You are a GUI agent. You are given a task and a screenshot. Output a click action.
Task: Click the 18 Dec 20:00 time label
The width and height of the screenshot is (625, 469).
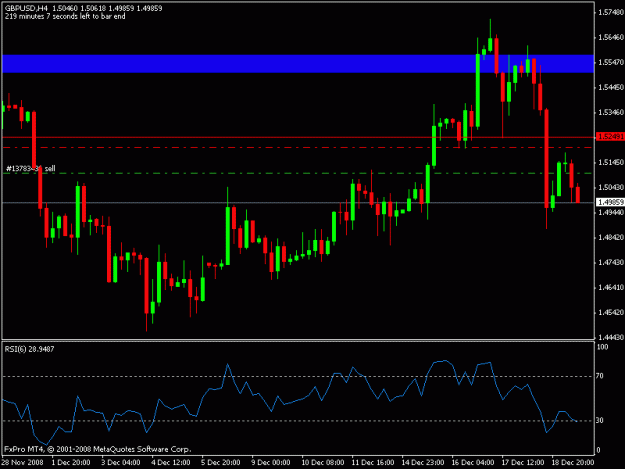(x=573, y=463)
